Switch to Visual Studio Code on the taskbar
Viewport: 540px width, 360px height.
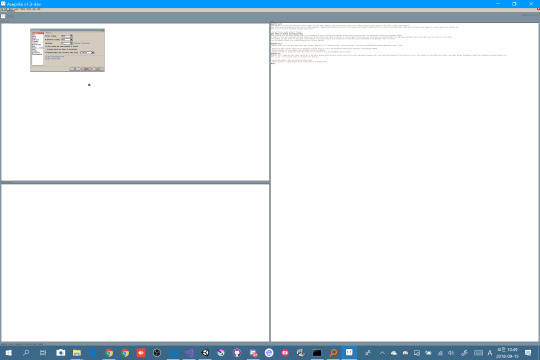pyautogui.click(x=173, y=353)
